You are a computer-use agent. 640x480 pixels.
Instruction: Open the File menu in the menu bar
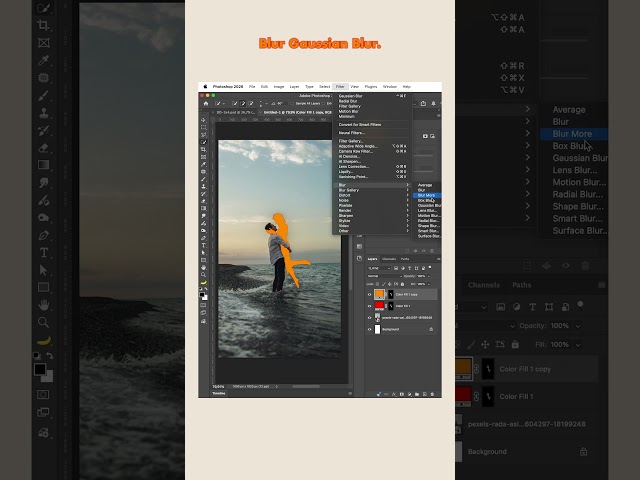[x=252, y=87]
